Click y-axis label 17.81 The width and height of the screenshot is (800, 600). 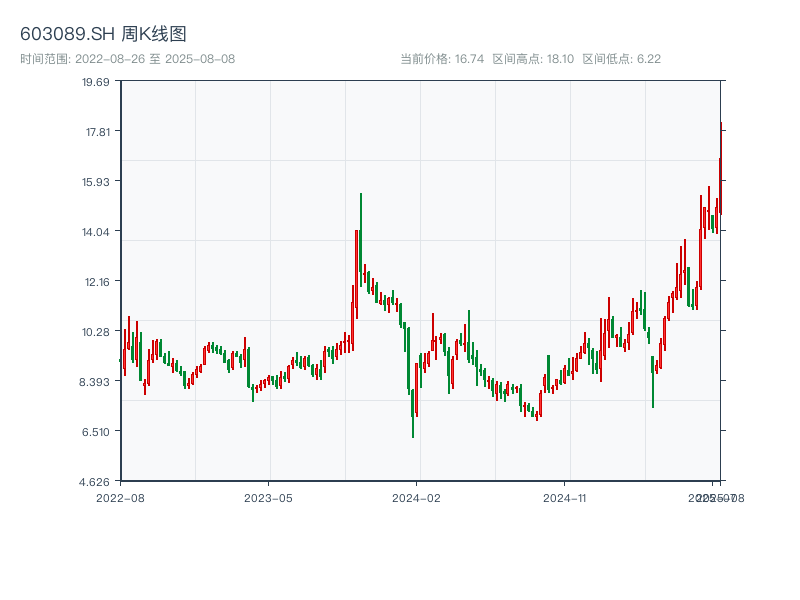pyautogui.click(x=97, y=132)
